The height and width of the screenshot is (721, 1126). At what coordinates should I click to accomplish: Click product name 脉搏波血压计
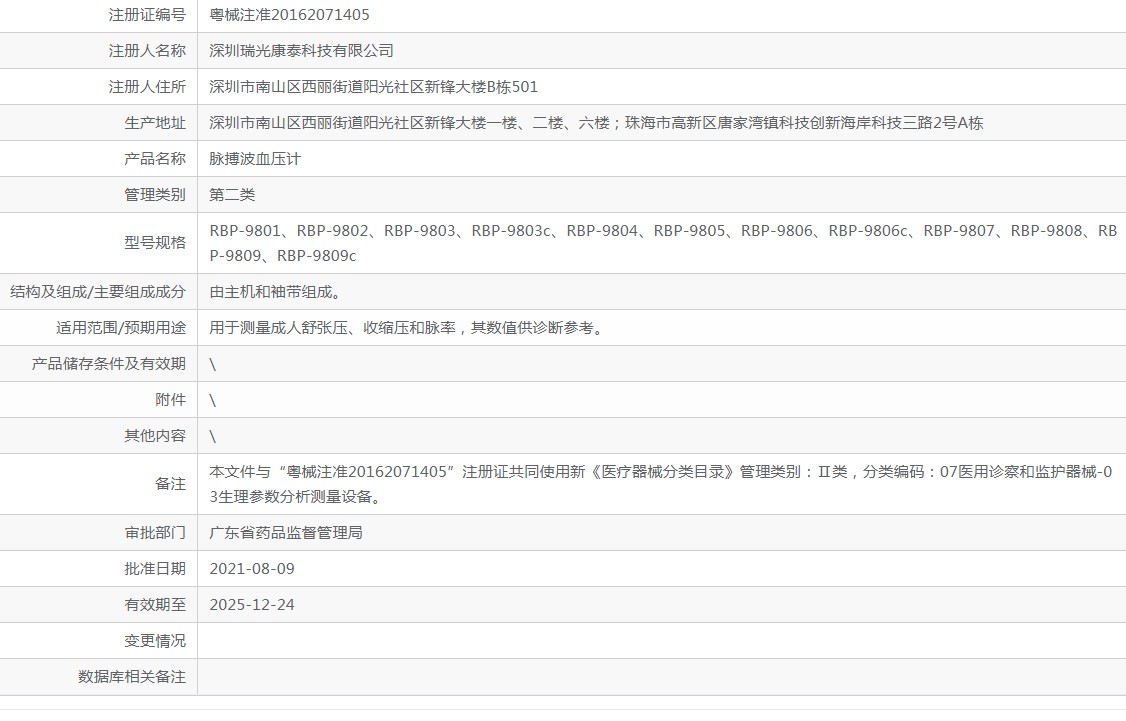(x=255, y=159)
